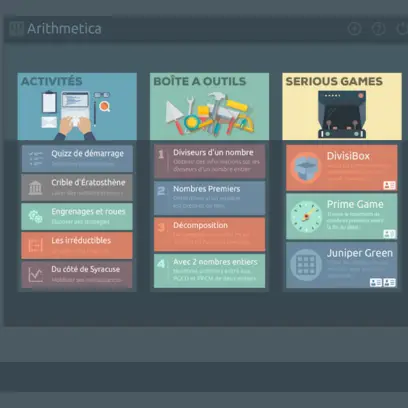Open the help question mark icon
The height and width of the screenshot is (408, 408).
pos(379,29)
